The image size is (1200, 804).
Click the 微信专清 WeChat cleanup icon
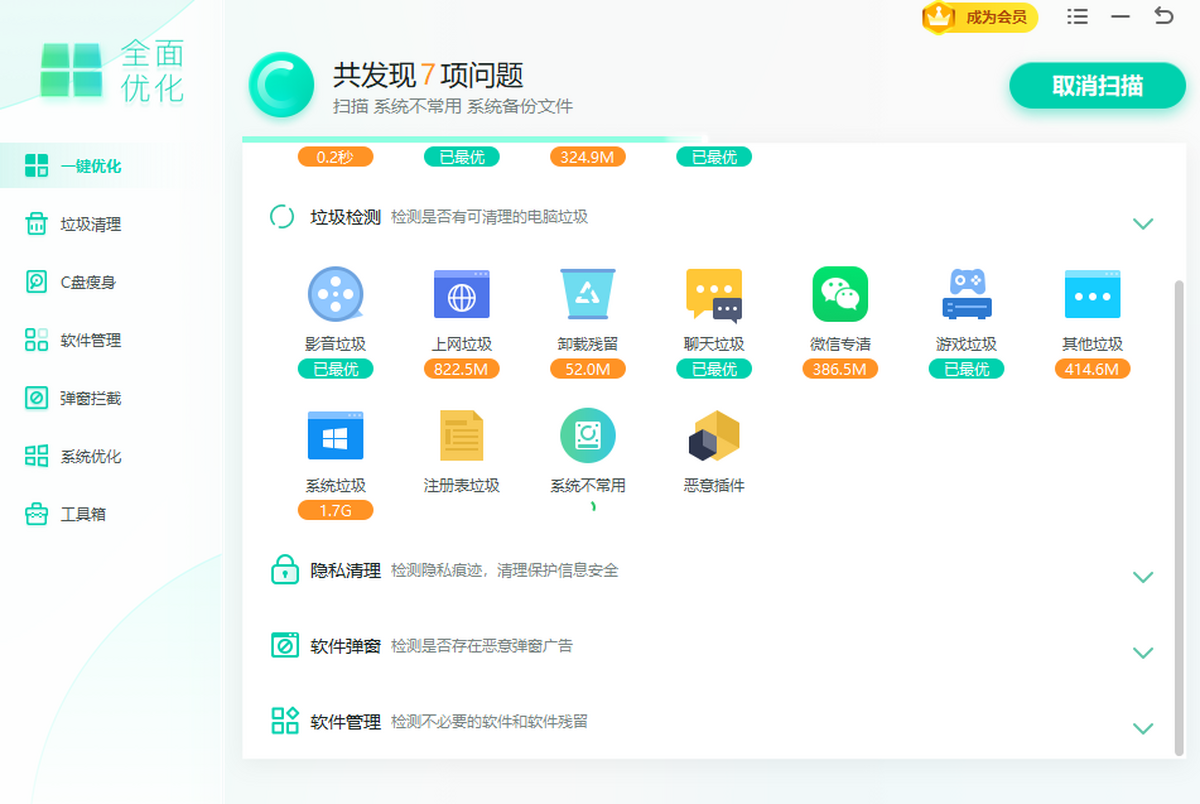coord(839,294)
